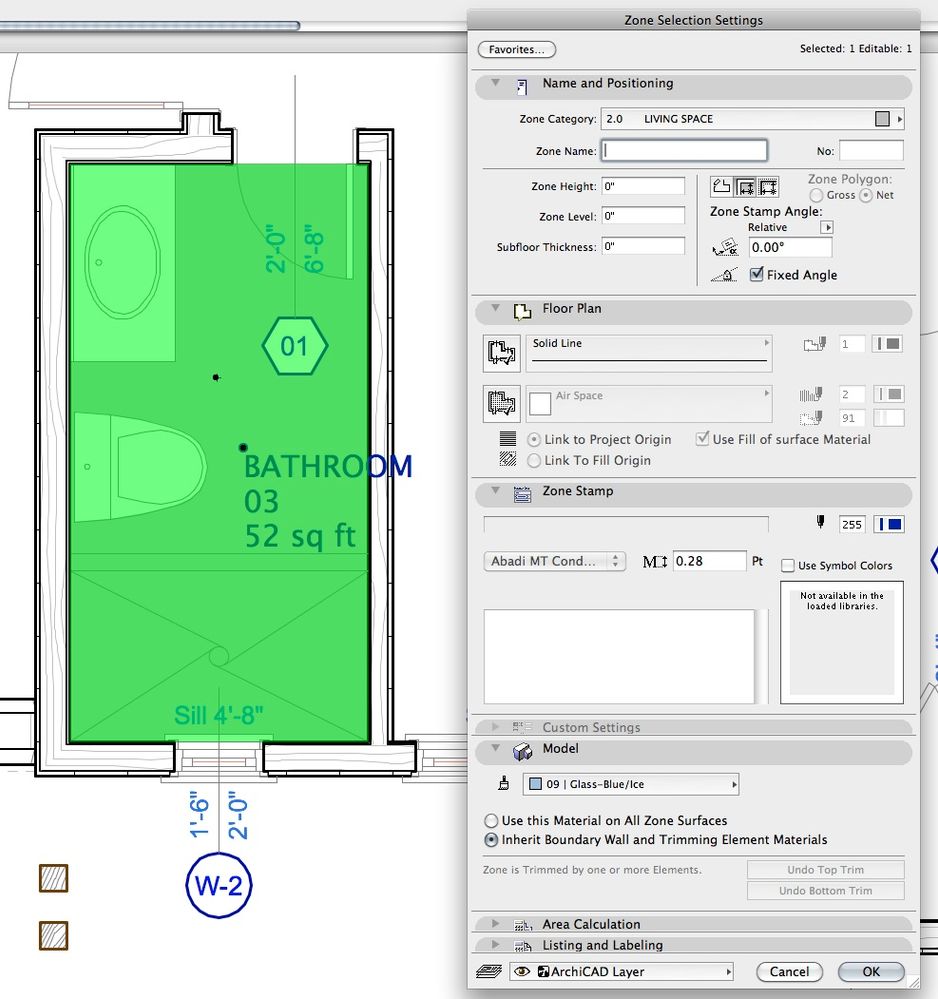Click the zone outline line type icon
The width and height of the screenshot is (938, 999).
click(502, 353)
